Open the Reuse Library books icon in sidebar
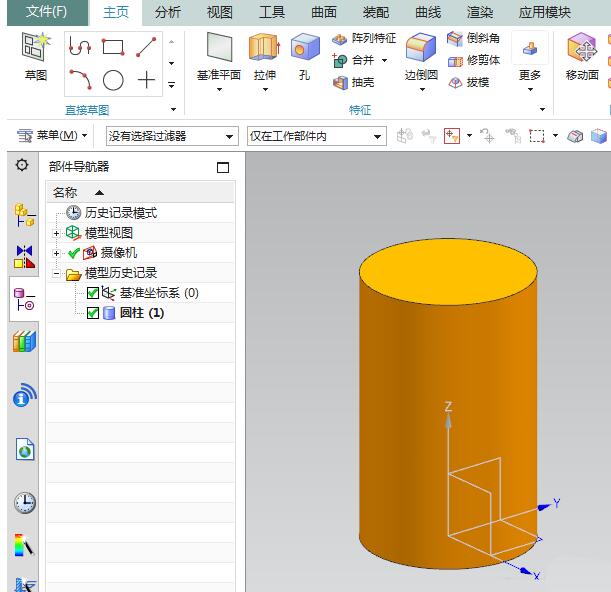Image resolution: width=611 pixels, height=592 pixels. (x=24, y=342)
